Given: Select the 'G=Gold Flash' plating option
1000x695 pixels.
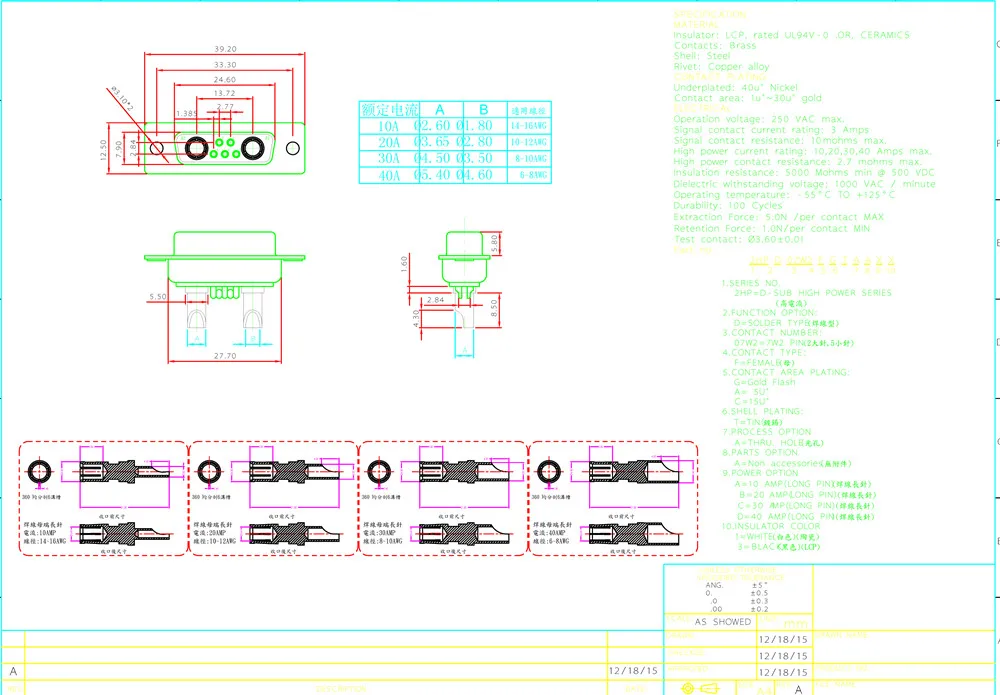Looking at the screenshot, I should [x=765, y=382].
